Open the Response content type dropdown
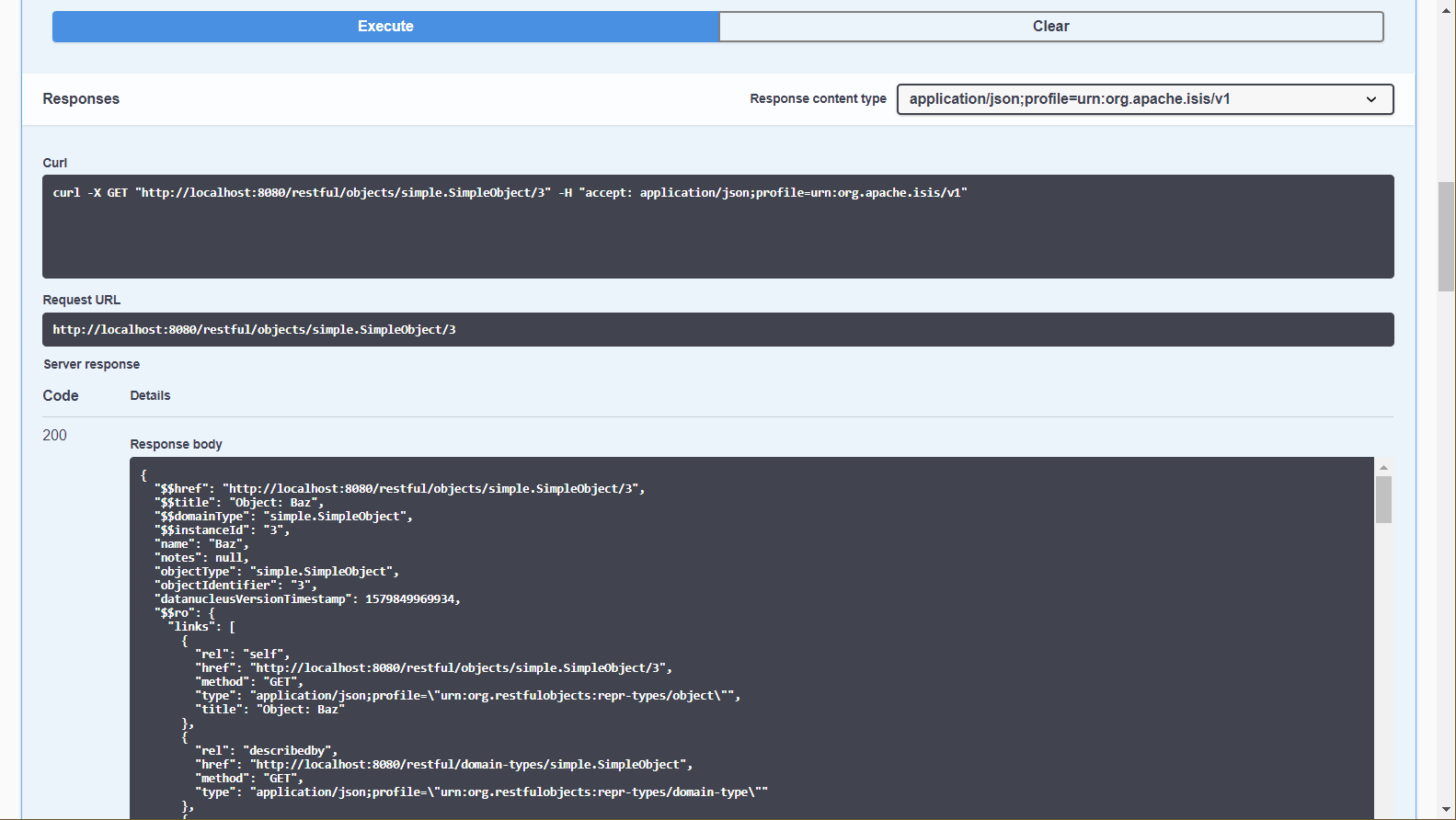Image resolution: width=1456 pixels, height=820 pixels. [x=1143, y=99]
